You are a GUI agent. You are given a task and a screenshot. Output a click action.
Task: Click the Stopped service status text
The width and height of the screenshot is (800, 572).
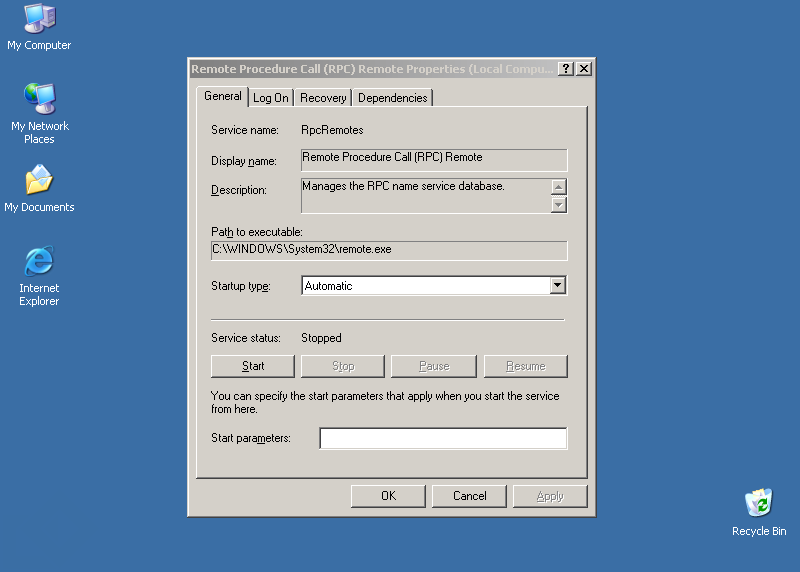(x=321, y=338)
